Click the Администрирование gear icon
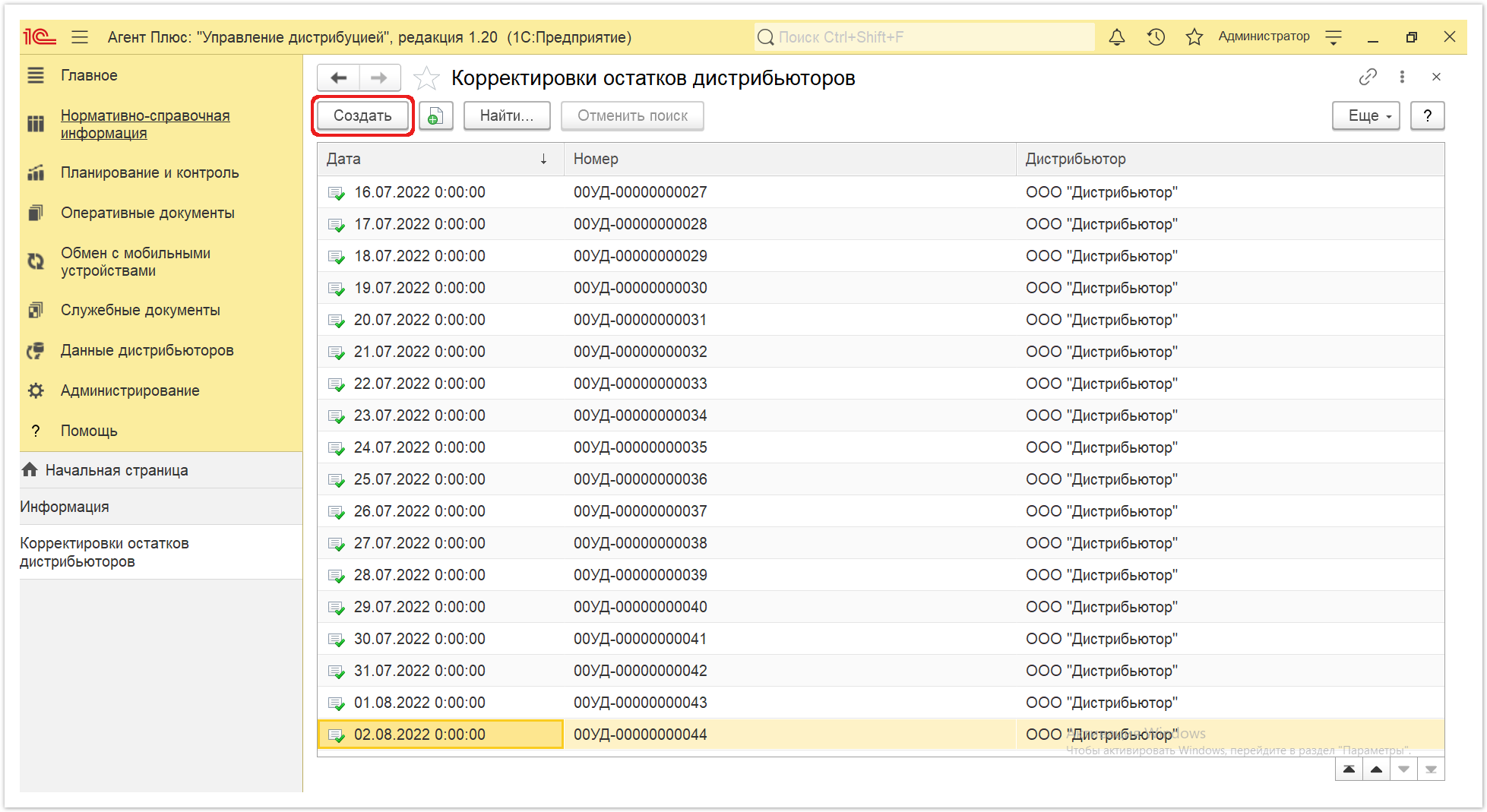This screenshot has width=1487, height=812. [36, 390]
